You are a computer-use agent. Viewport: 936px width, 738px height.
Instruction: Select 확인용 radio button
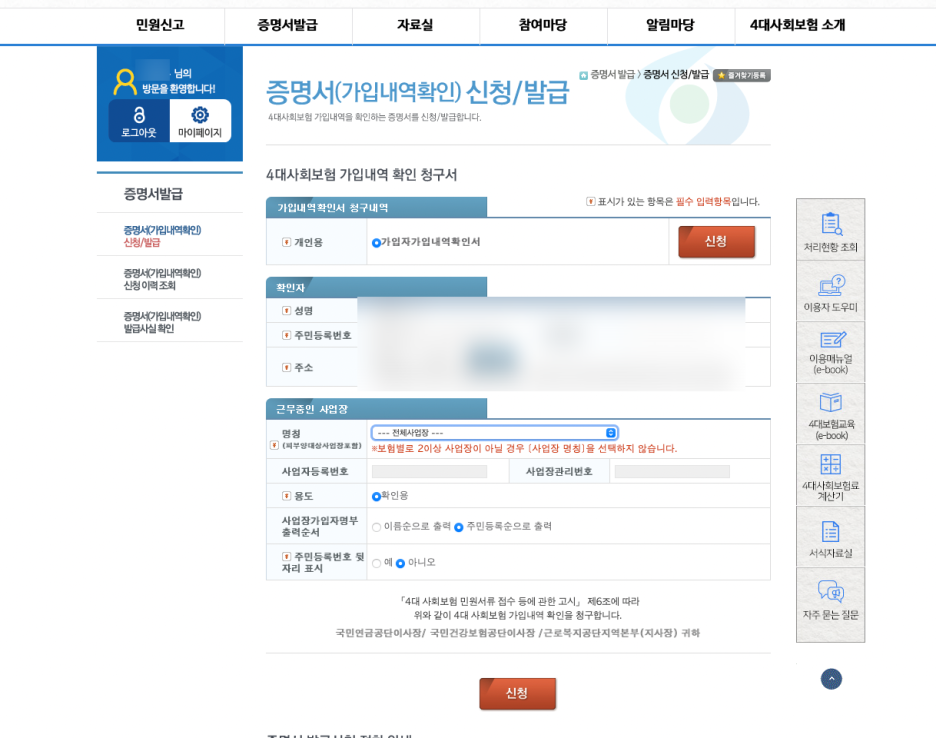click(x=376, y=496)
